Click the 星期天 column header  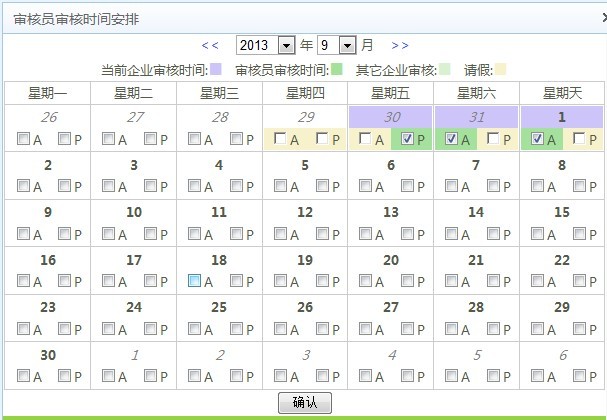tap(562, 93)
